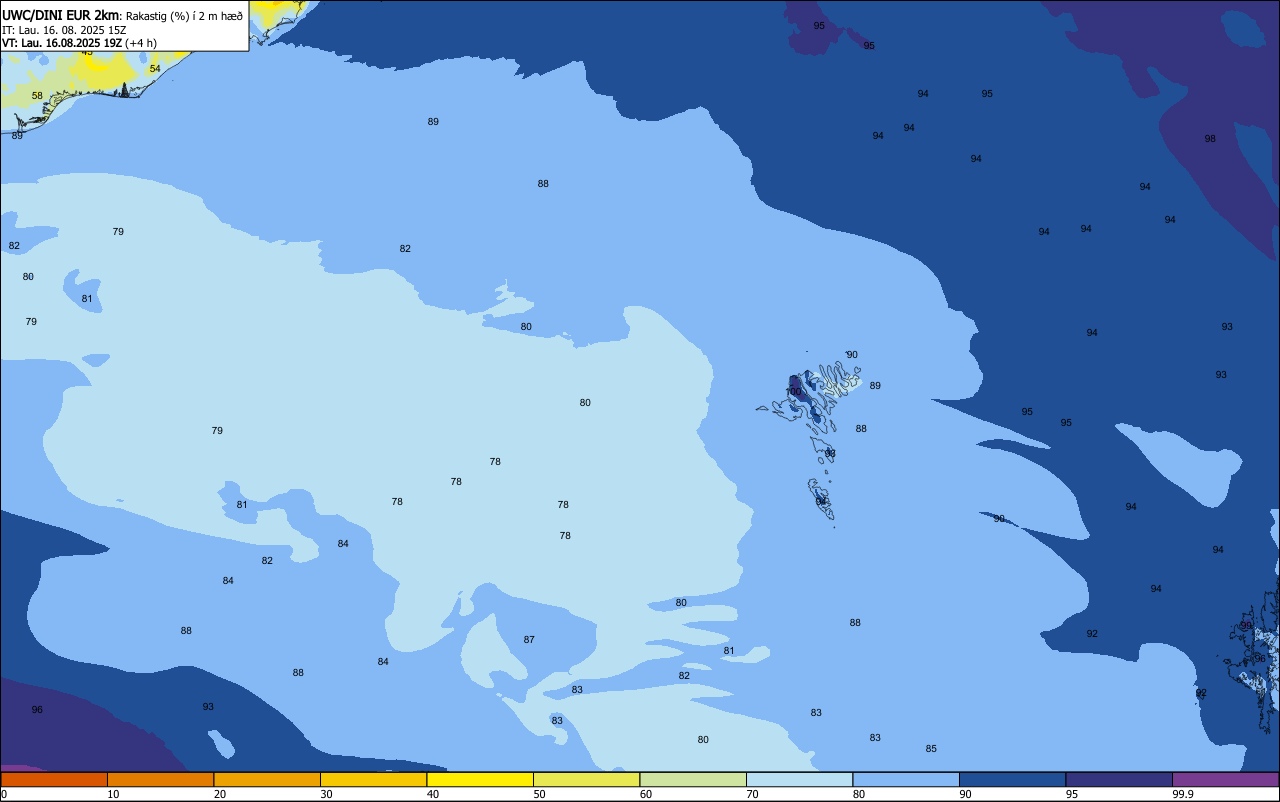Image resolution: width=1280 pixels, height=802 pixels.
Task: Pick the 20–30 amber legend color band
Action: [267, 779]
